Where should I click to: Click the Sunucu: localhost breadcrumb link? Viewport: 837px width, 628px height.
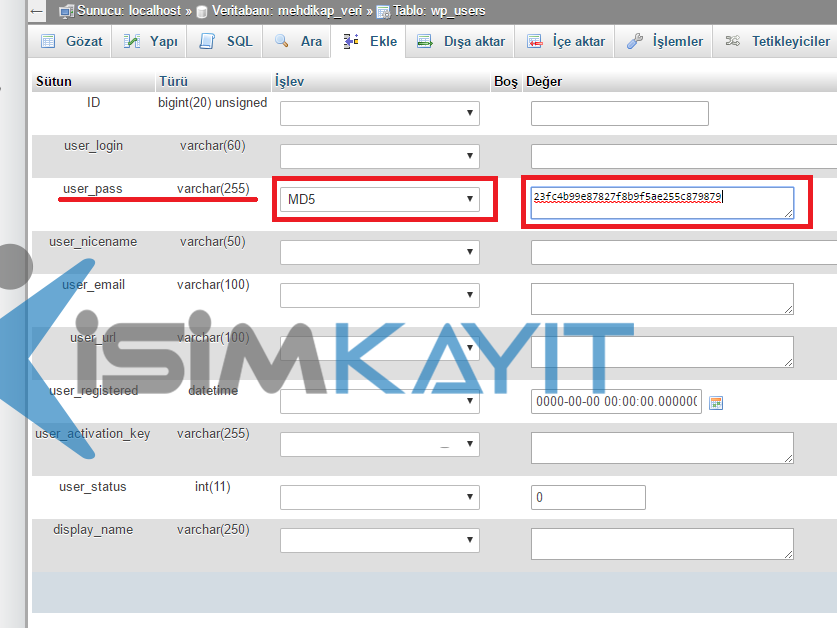coord(129,11)
